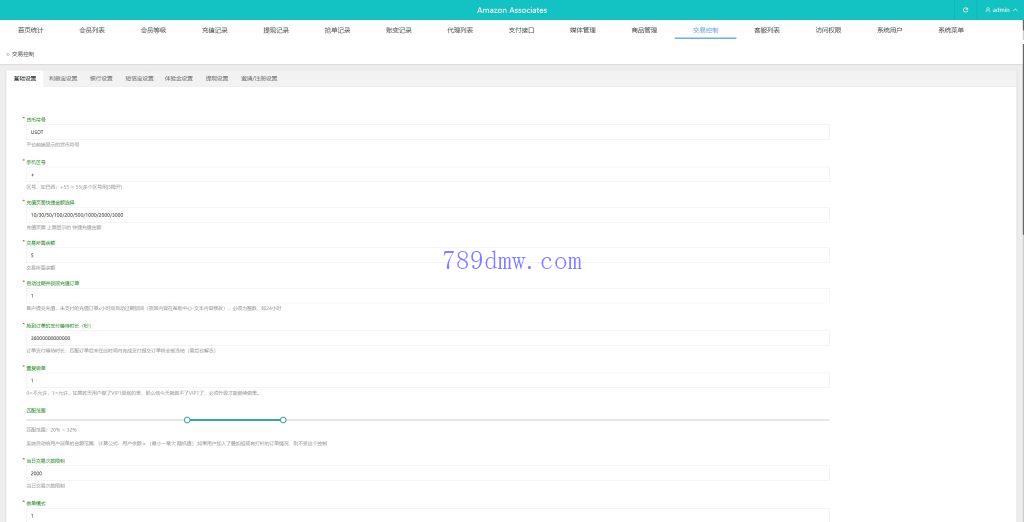Viewport: 1024px width, 522px height.
Task: Open the admin user dropdown
Action: tap(998, 10)
